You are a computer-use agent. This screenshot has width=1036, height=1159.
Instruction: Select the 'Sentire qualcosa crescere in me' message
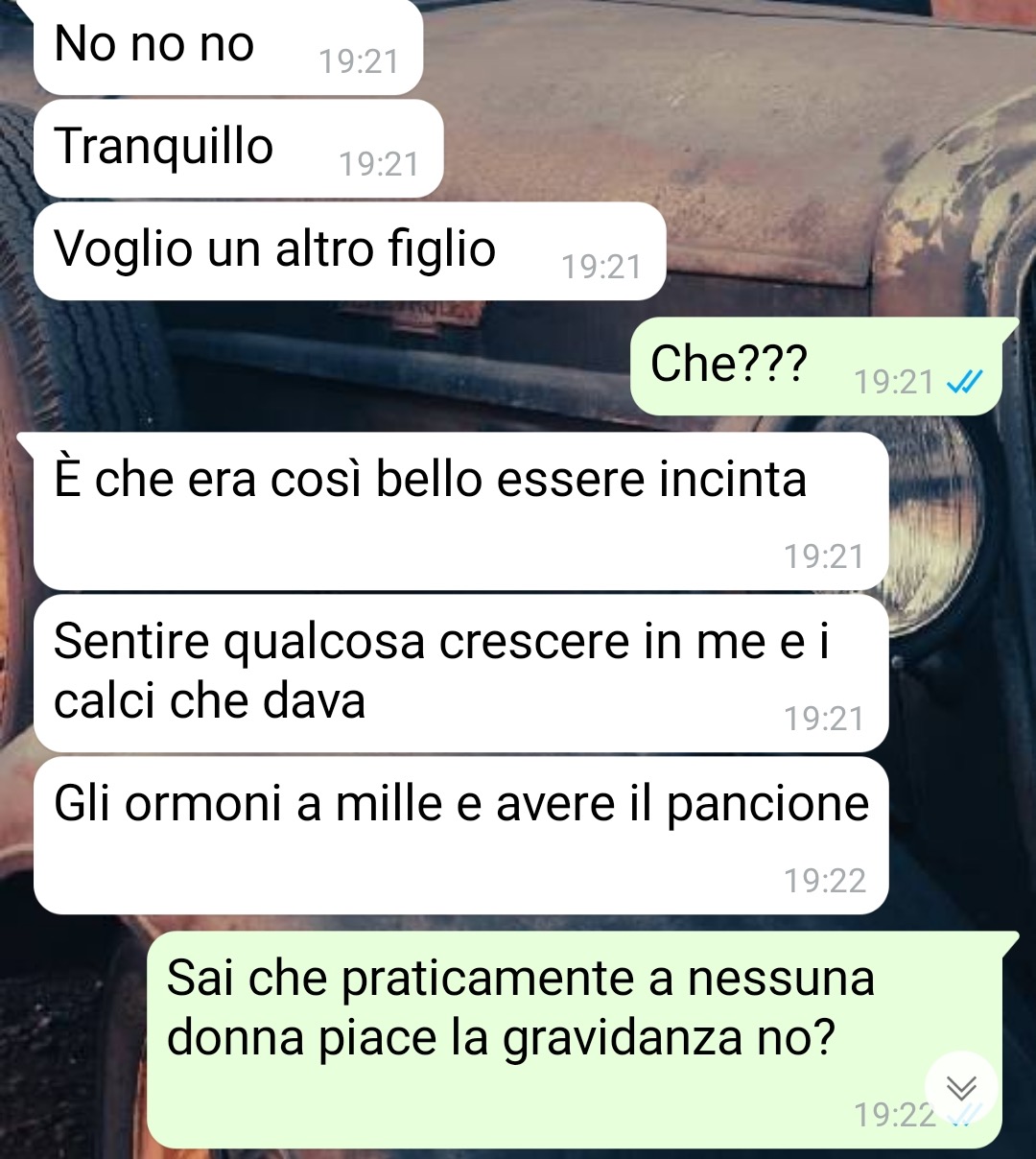tap(460, 674)
